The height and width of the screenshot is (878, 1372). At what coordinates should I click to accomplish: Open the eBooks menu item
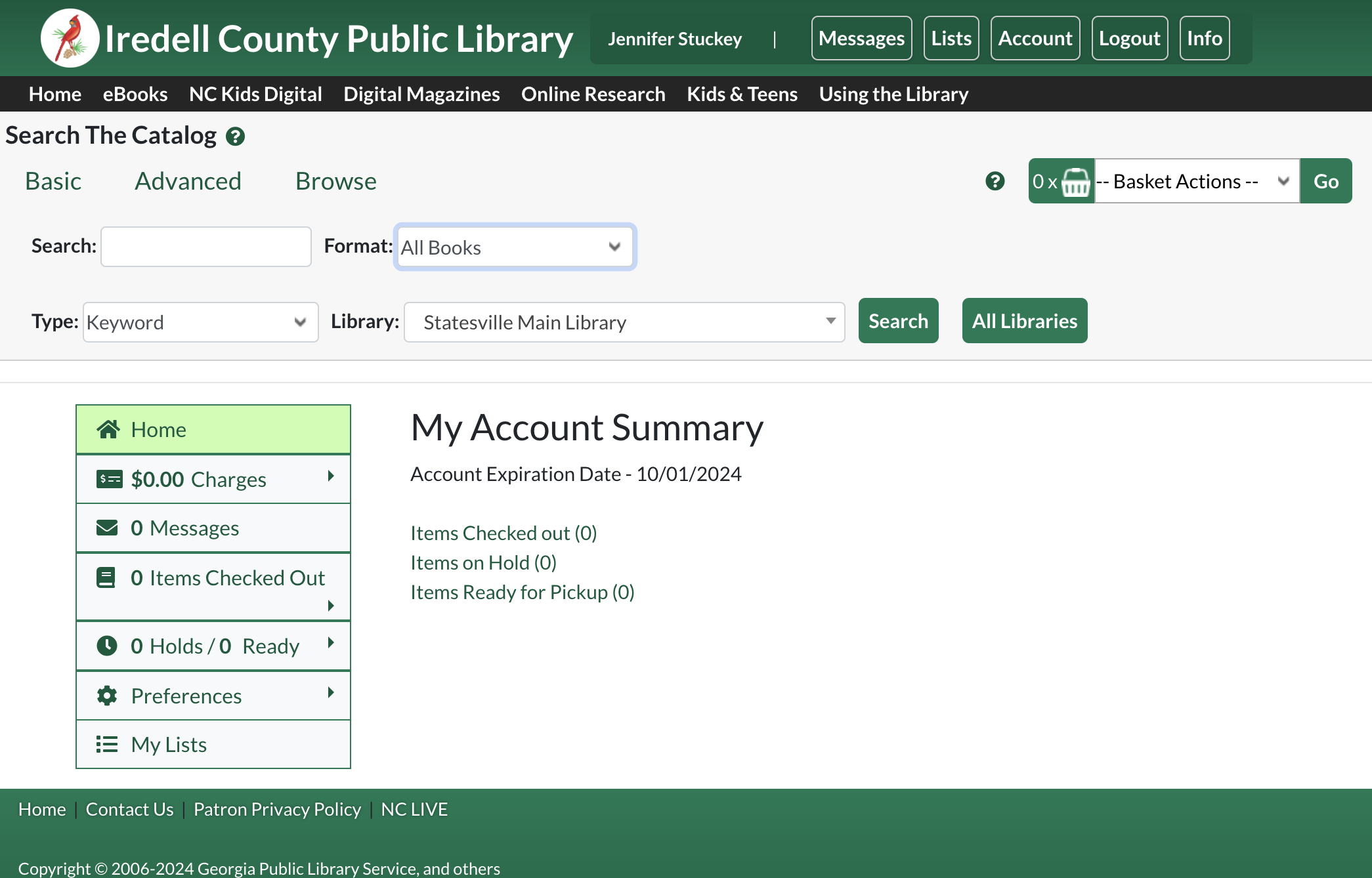pos(135,94)
